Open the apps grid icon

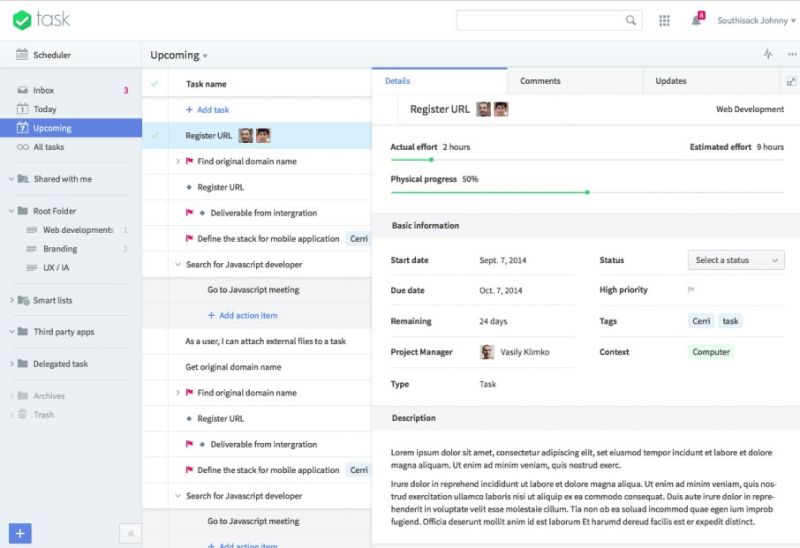pos(664,20)
